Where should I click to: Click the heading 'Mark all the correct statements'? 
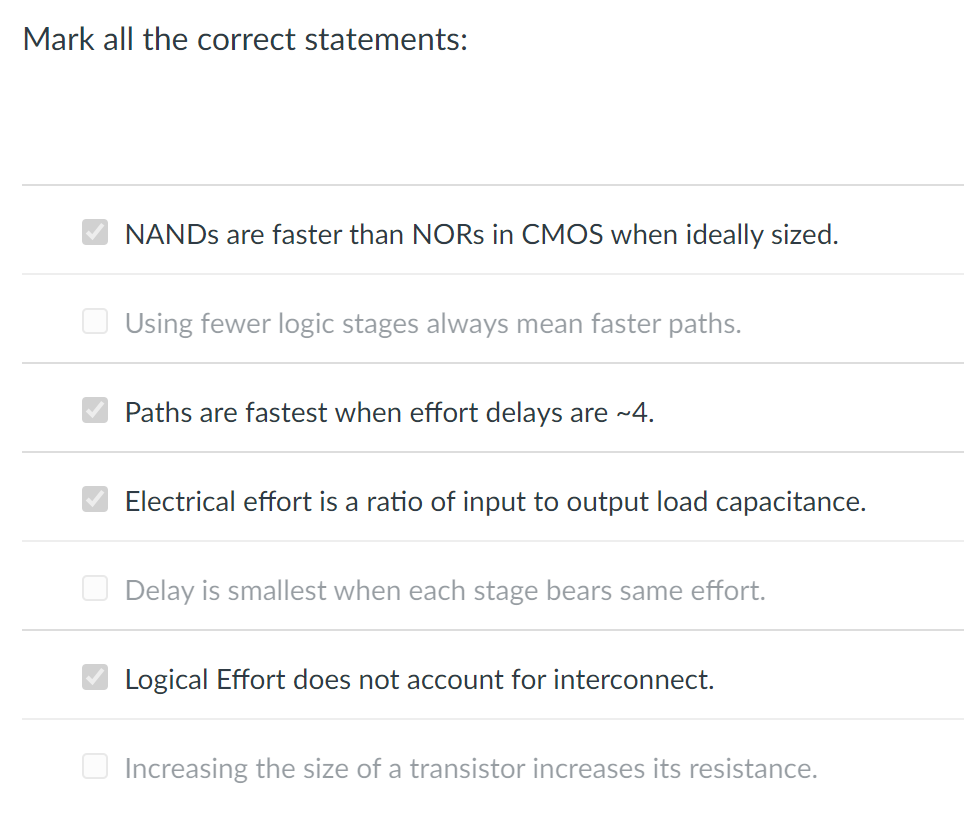tap(247, 38)
